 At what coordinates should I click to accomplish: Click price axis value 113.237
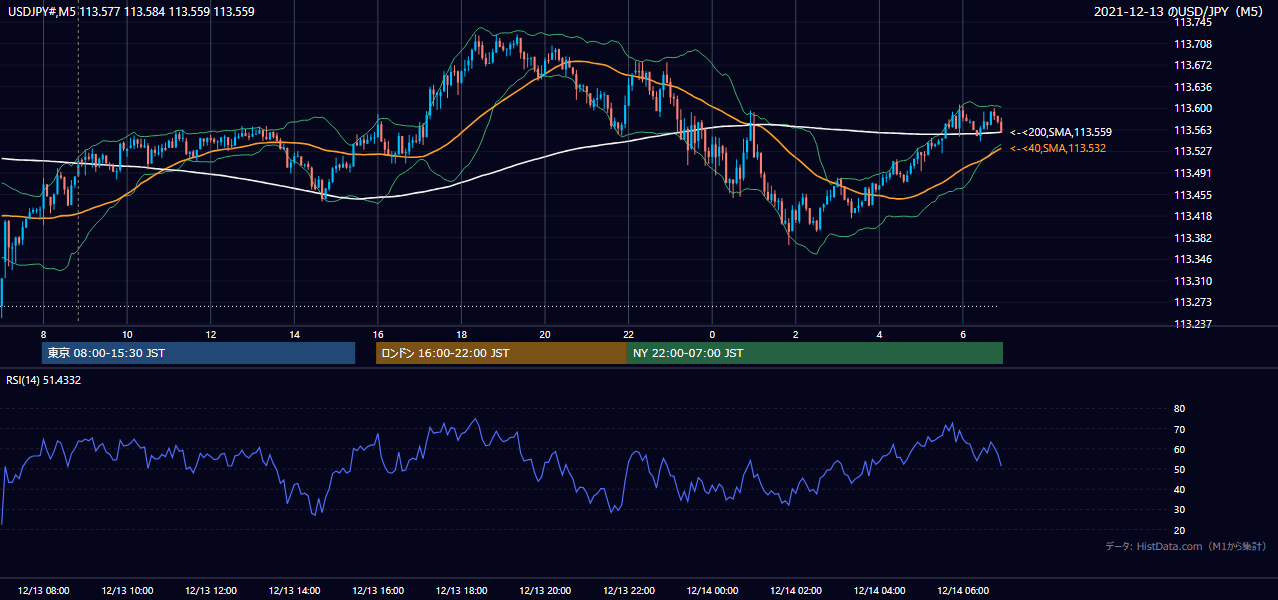[x=1192, y=324]
